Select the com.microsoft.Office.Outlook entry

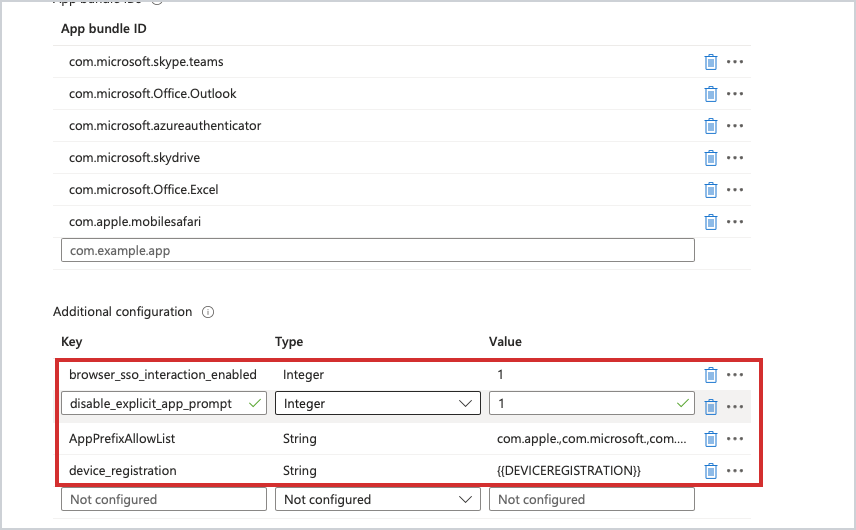[x=153, y=94]
